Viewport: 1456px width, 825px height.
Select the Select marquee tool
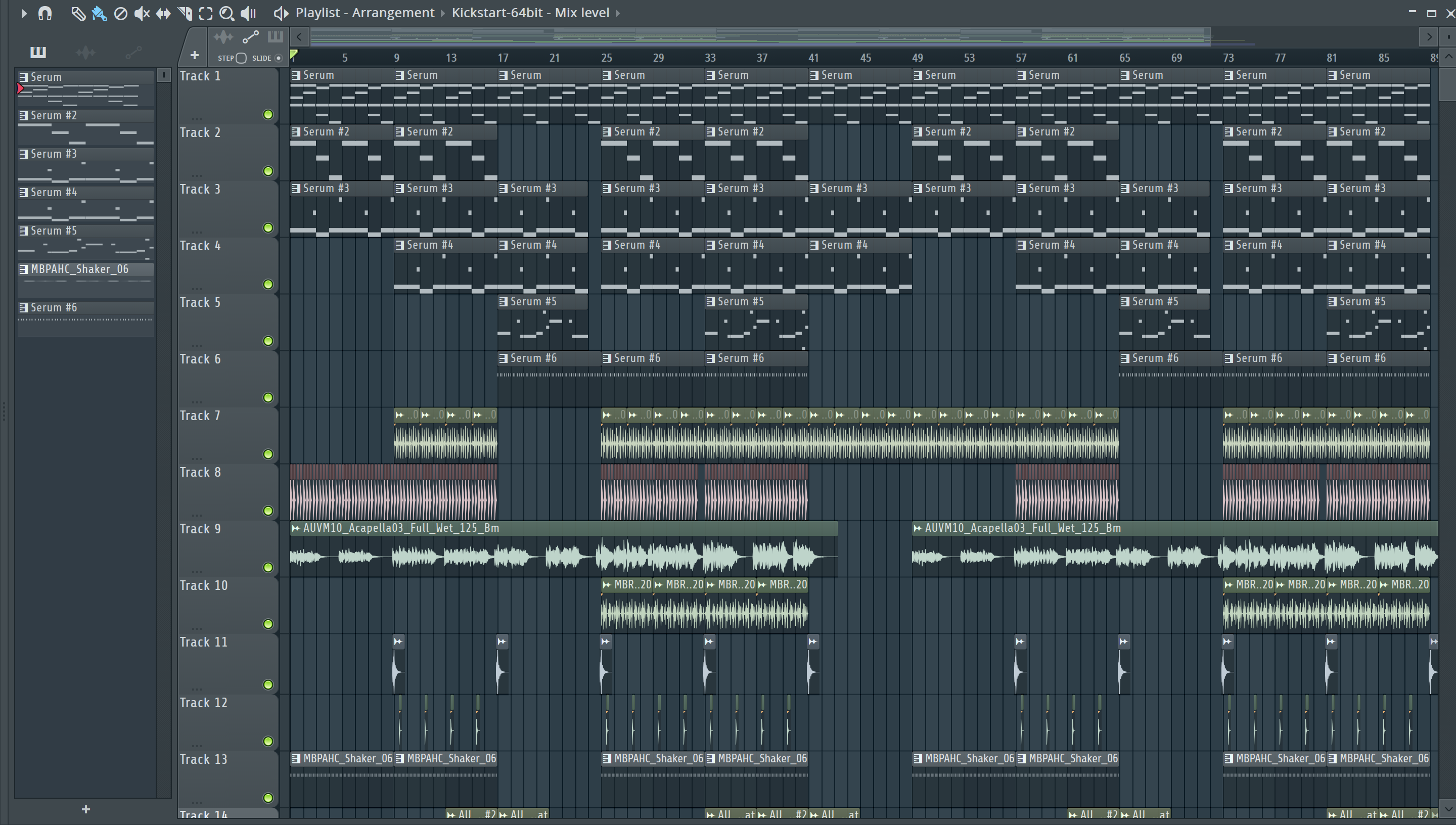[206, 13]
